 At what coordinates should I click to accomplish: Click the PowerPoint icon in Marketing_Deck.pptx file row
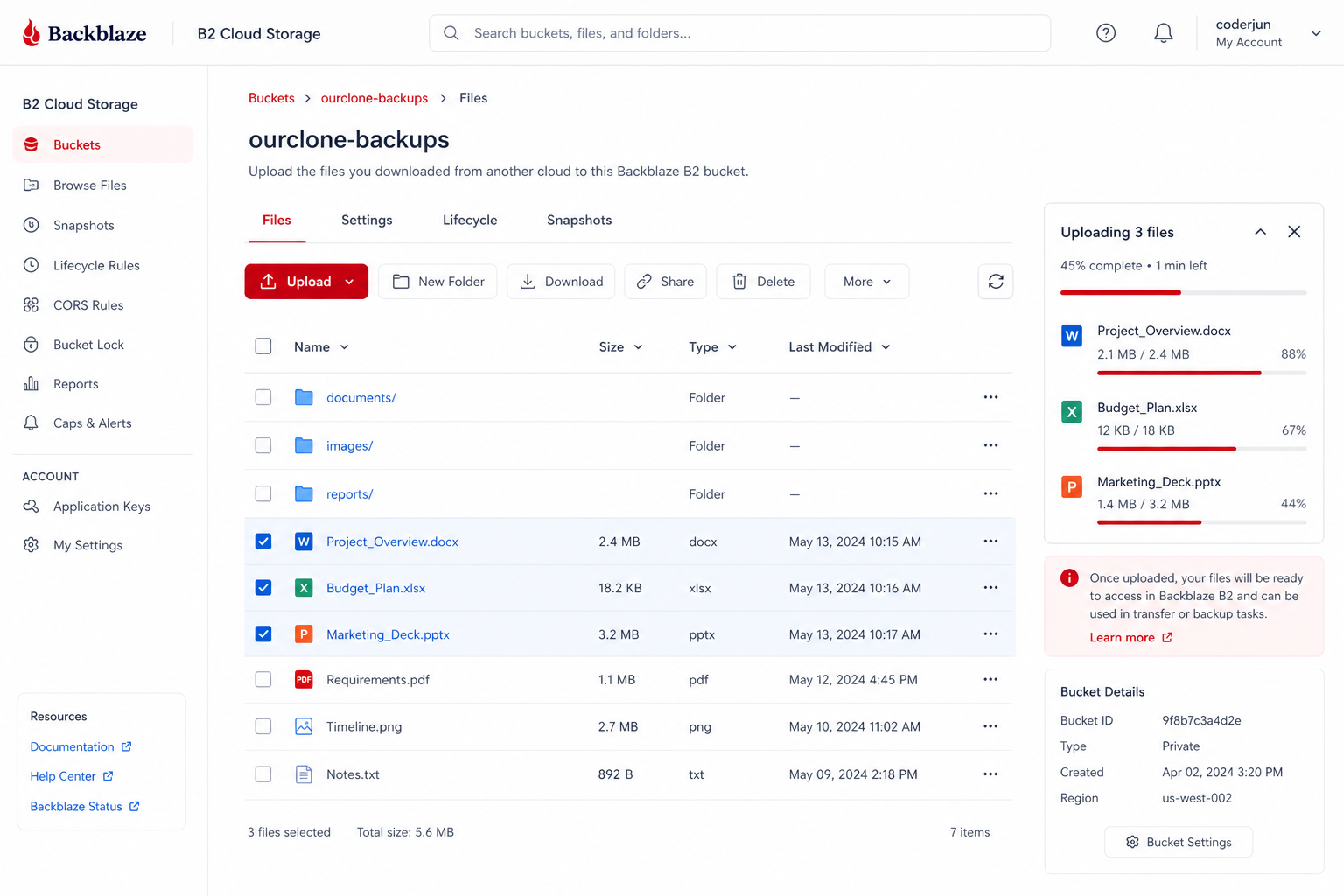pos(304,634)
